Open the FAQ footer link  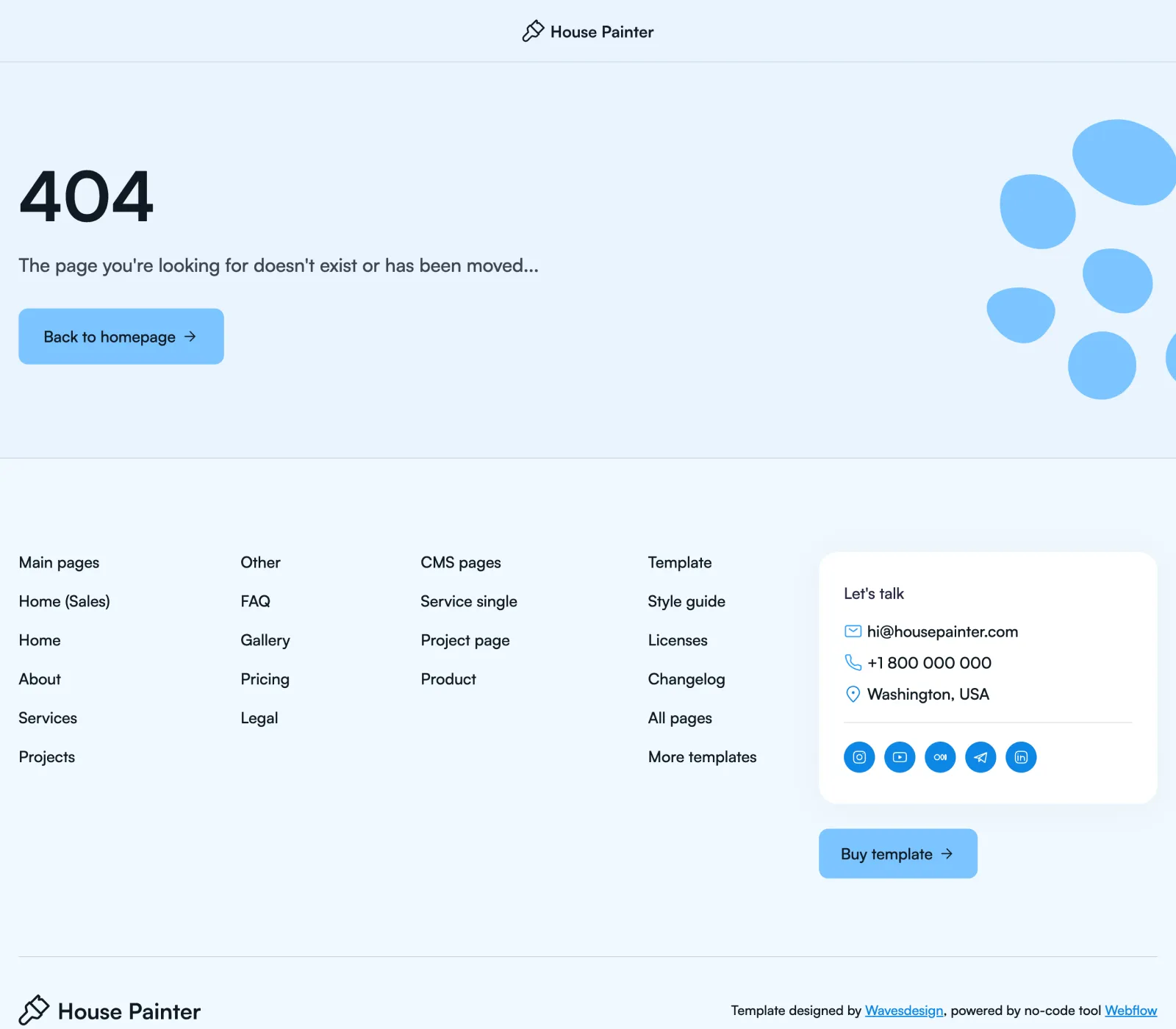tap(255, 601)
